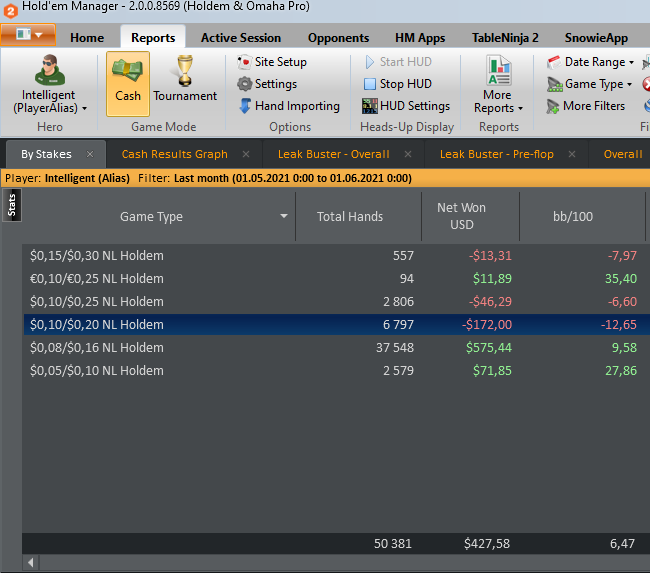
Task: Switch to the Active Session tab
Action: 241,38
